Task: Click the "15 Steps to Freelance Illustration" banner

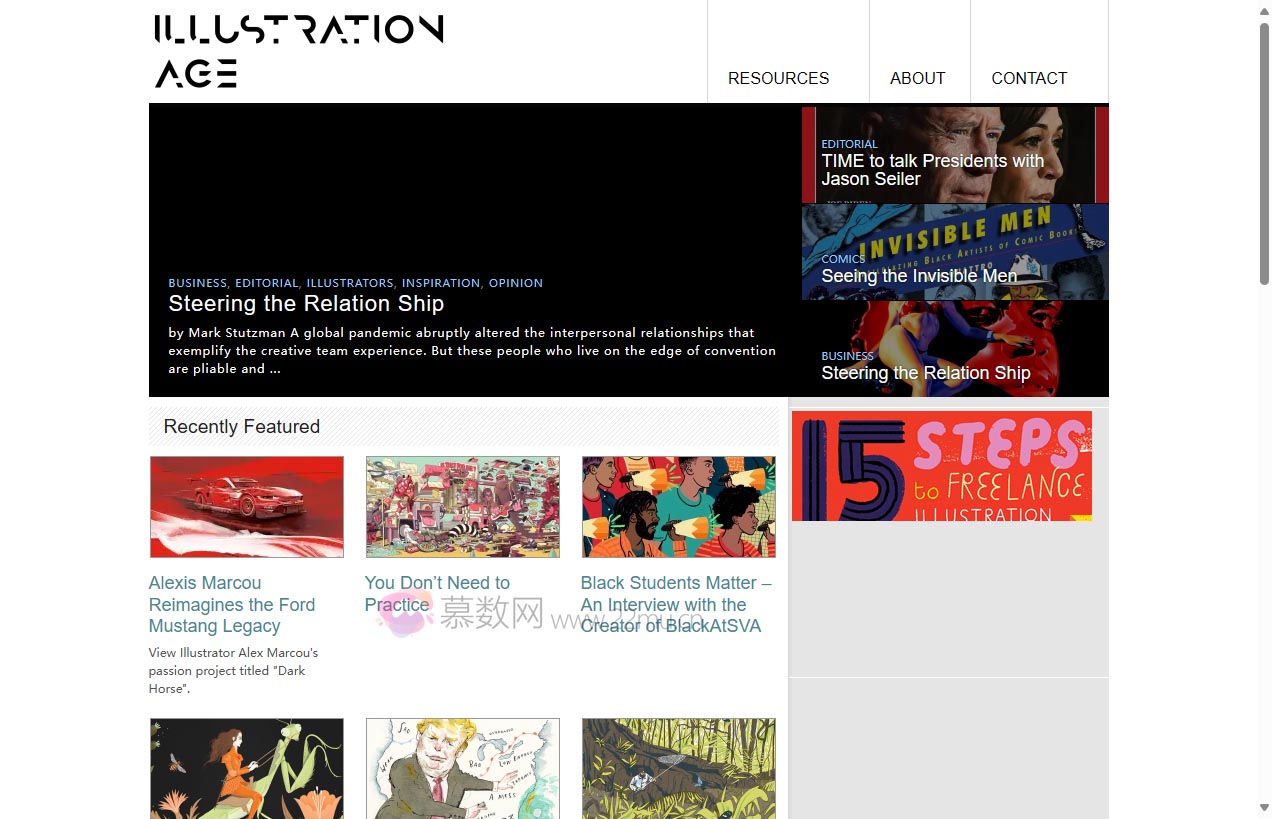Action: click(941, 465)
